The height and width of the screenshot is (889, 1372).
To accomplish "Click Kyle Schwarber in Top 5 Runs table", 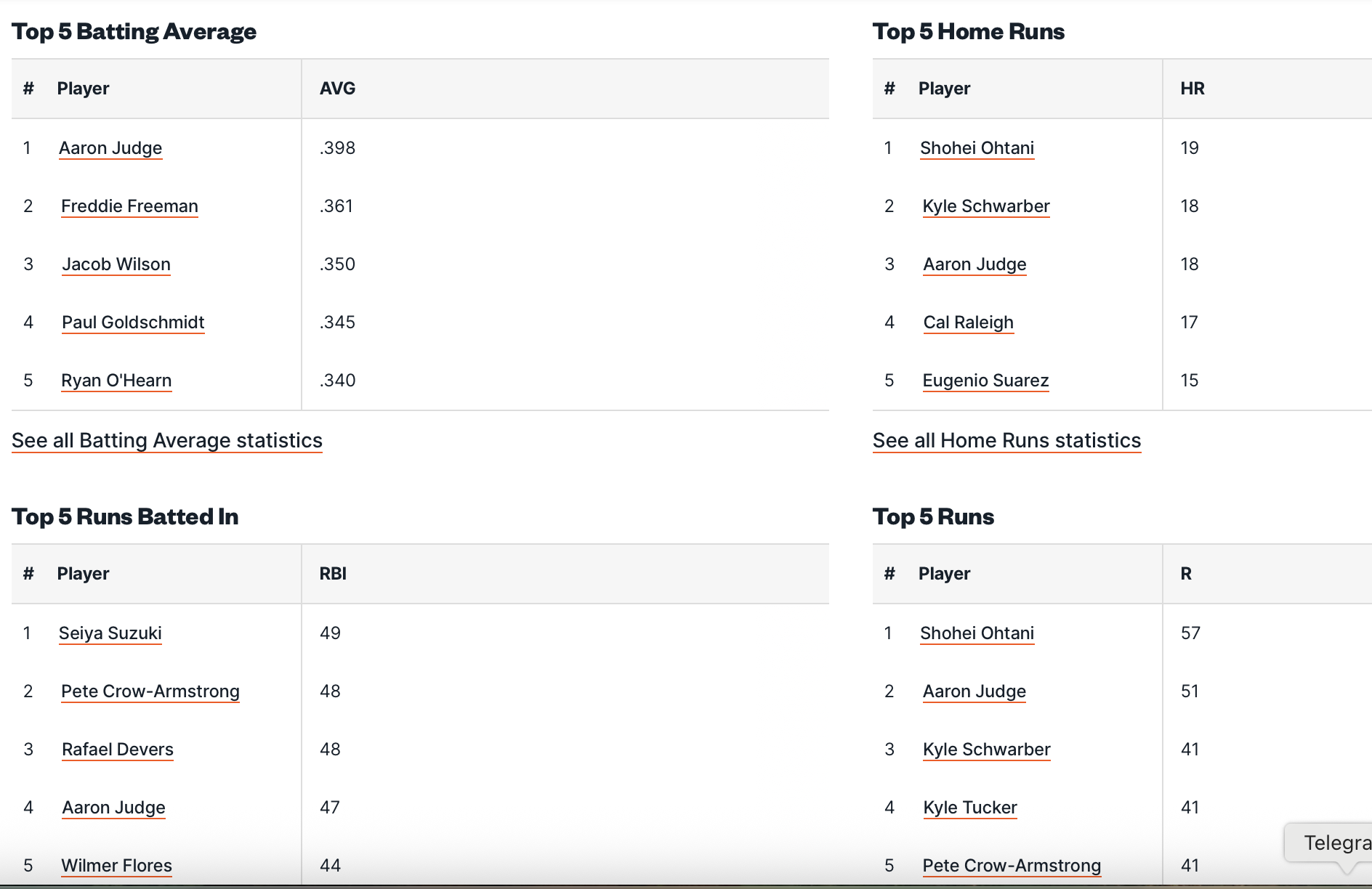I will [987, 750].
